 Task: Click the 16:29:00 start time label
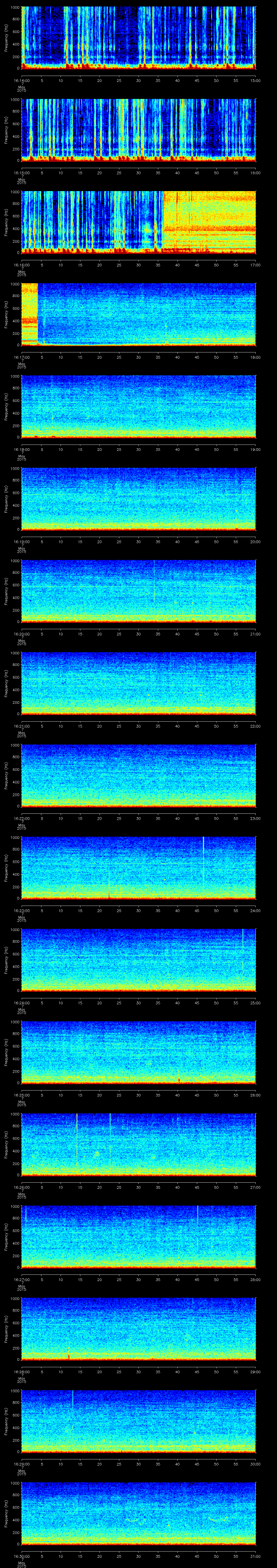click(x=21, y=1464)
